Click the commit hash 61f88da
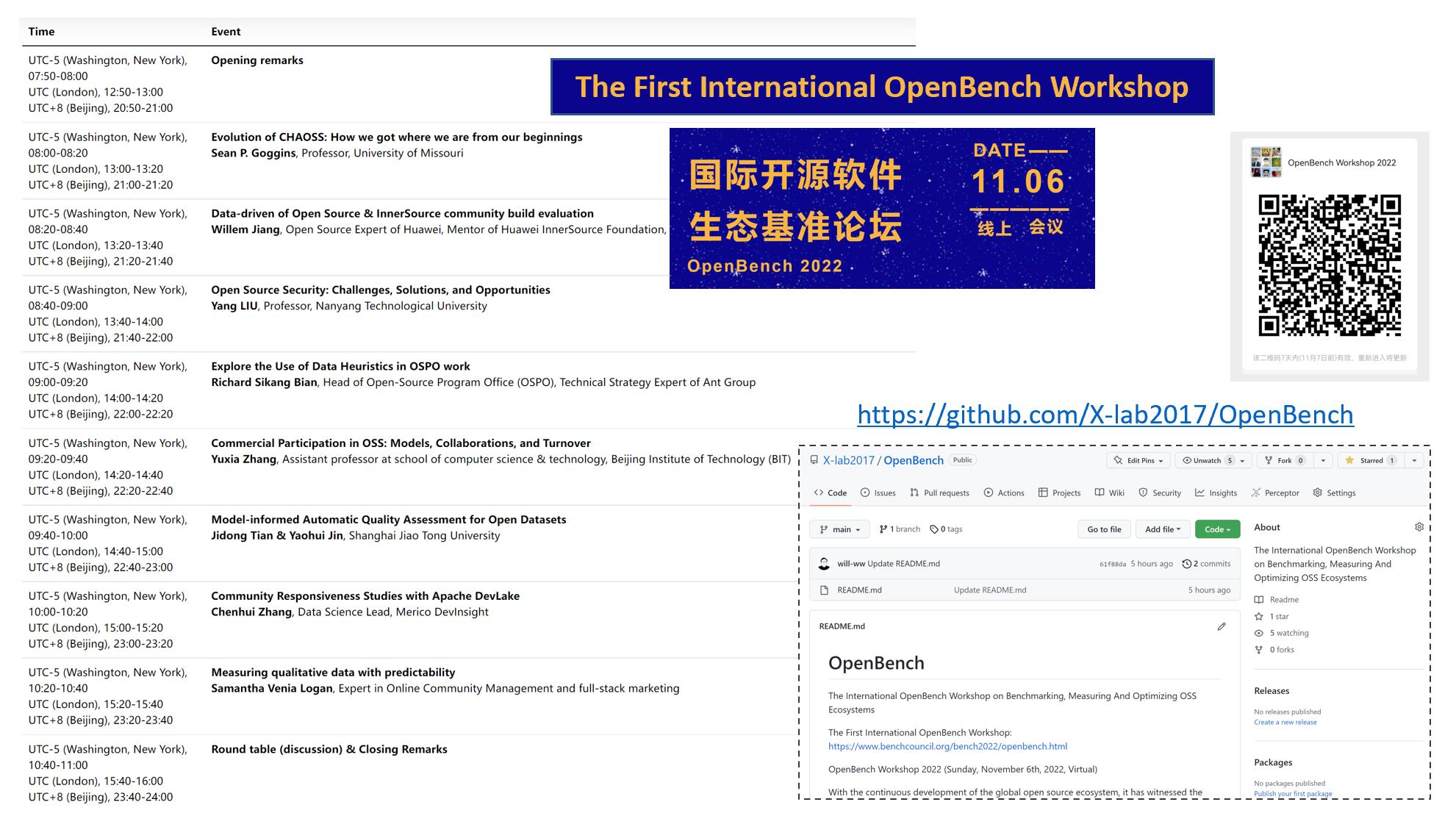 [x=1112, y=565]
